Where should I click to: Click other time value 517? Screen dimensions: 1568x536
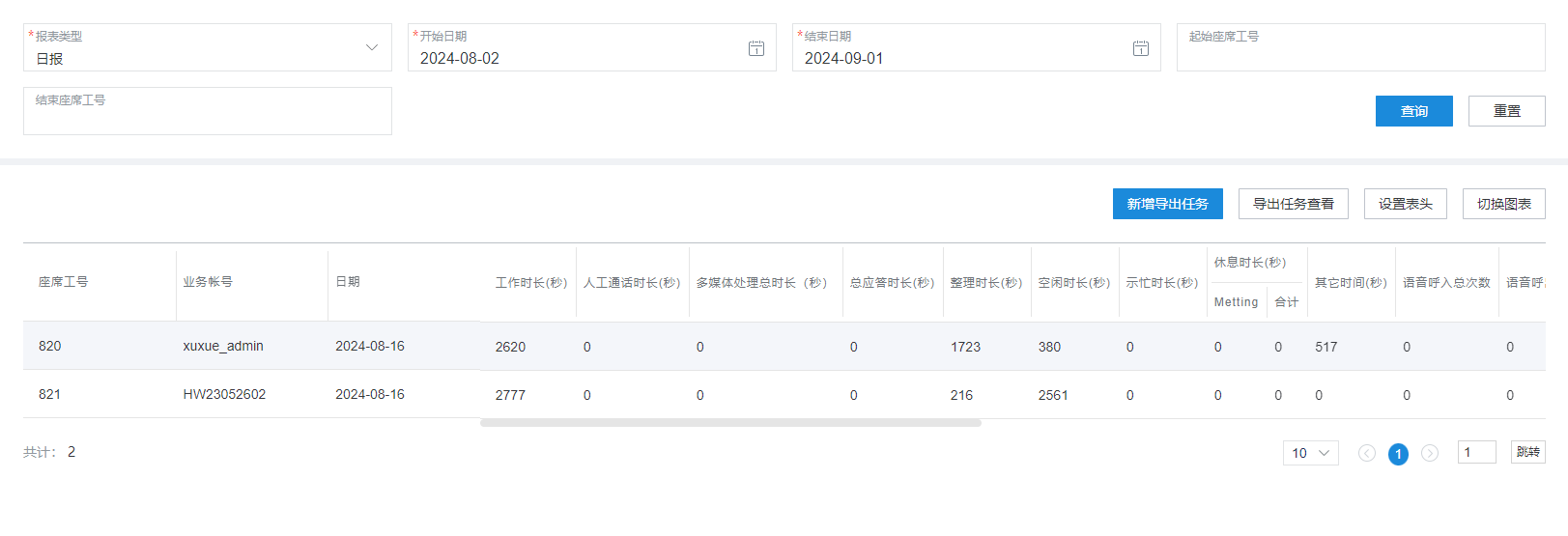click(1326, 347)
